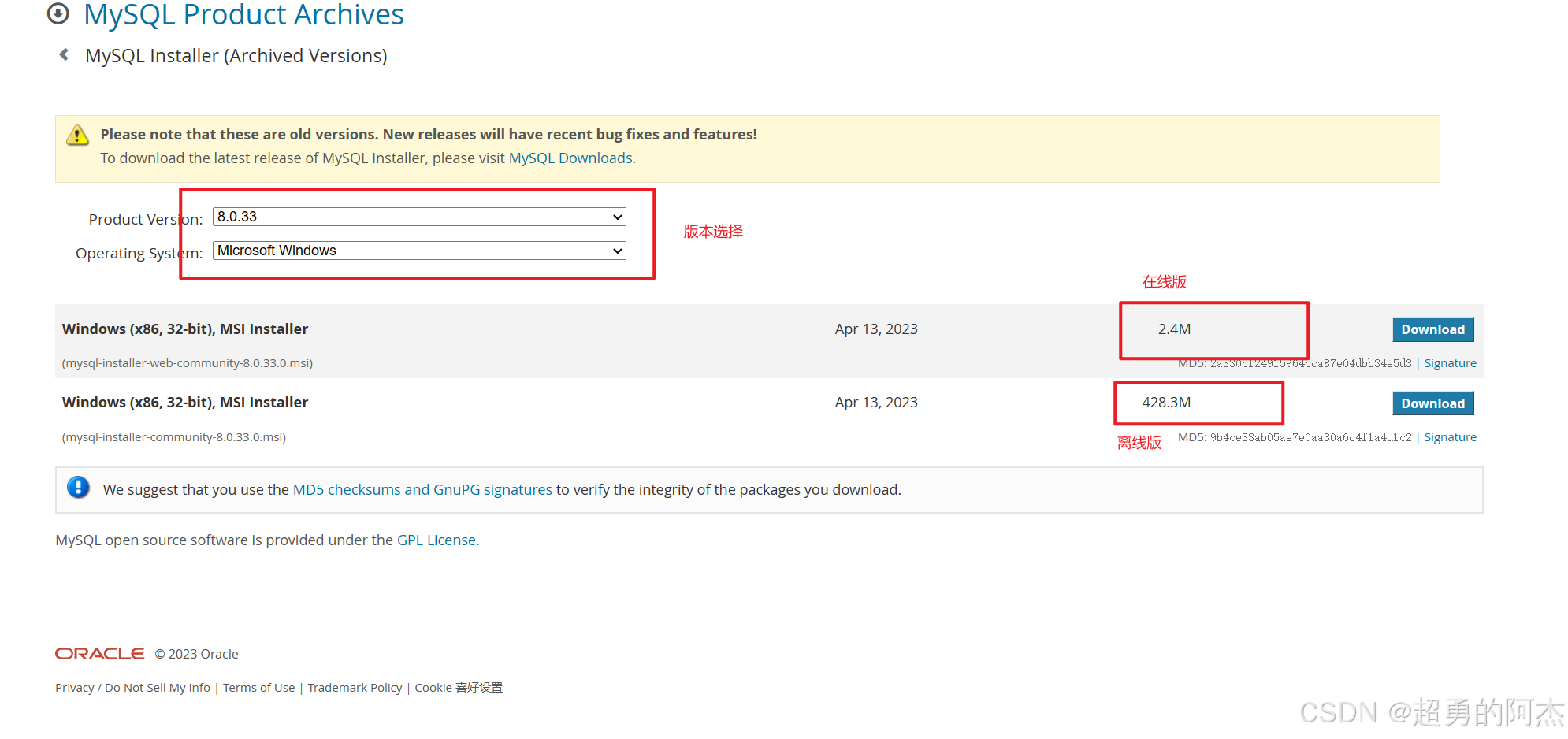
Task: Click the Oracle logo in the footer
Action: (x=100, y=654)
